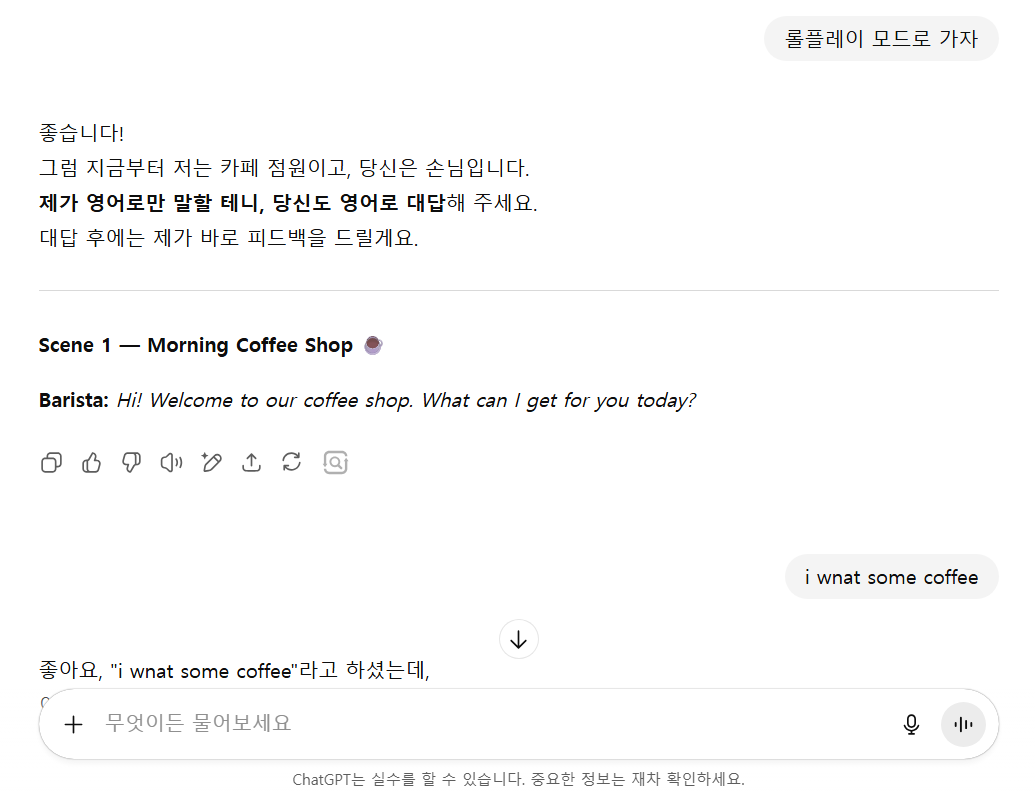Viewport: 1035px width, 792px height.
Task: Click the voice mode circular button
Action: click(x=962, y=724)
